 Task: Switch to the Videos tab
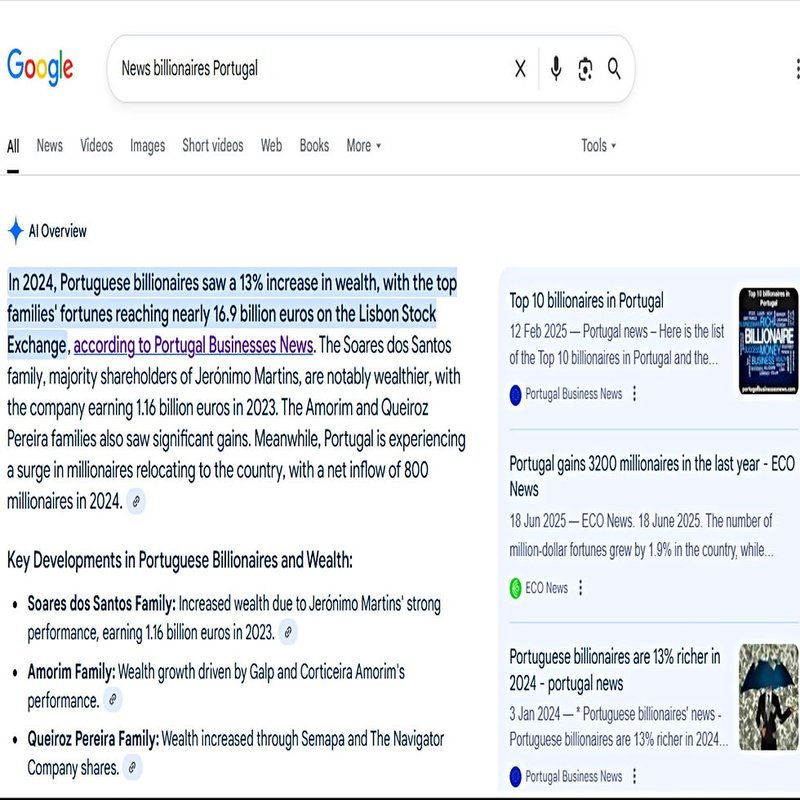pos(96,145)
